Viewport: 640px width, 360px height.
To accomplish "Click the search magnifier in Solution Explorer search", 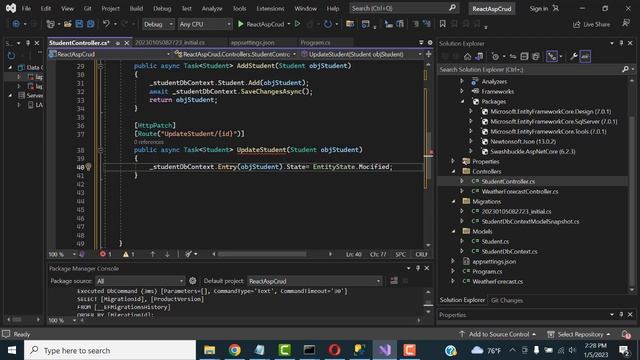I will (625, 69).
